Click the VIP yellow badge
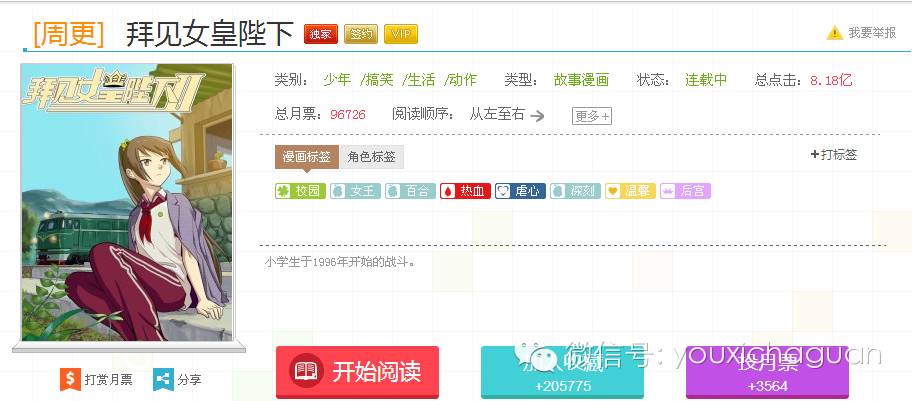 pos(401,34)
